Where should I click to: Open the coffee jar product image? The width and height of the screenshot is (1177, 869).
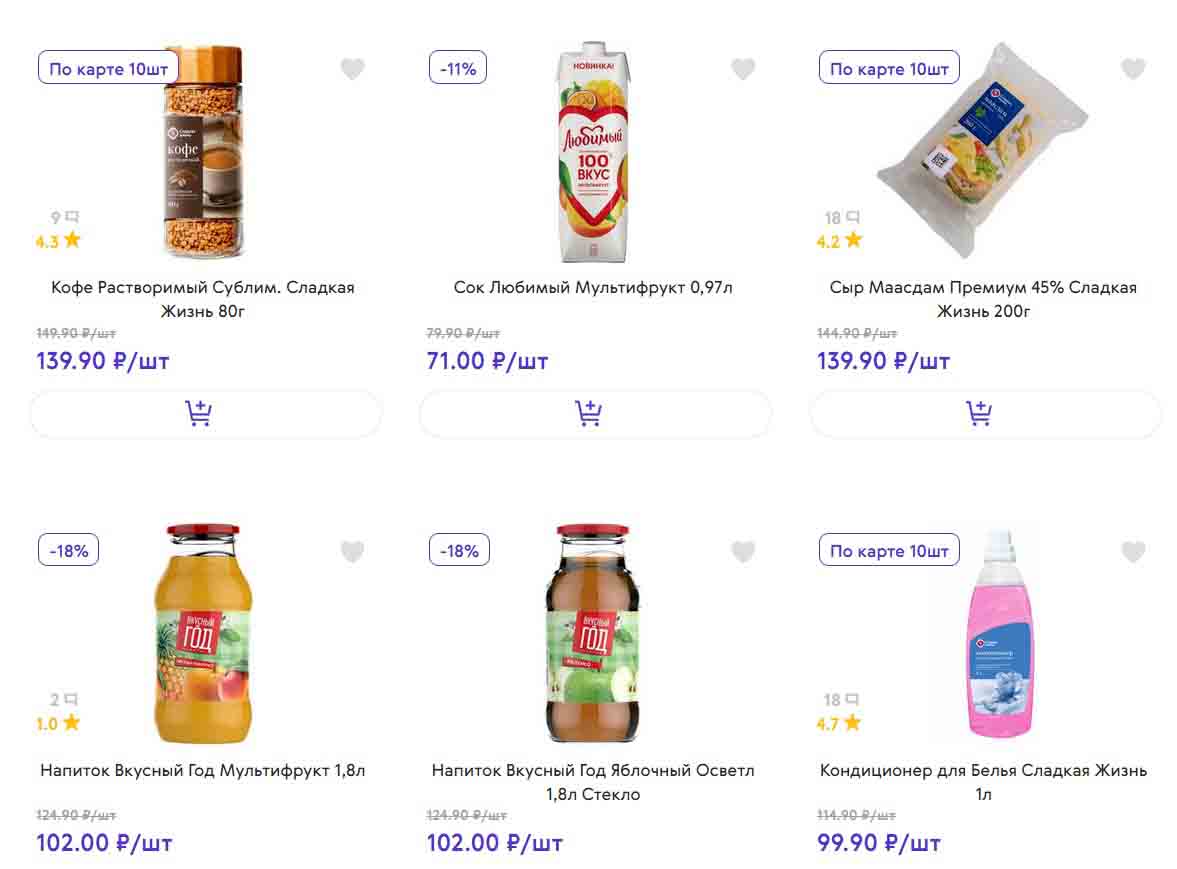click(203, 150)
